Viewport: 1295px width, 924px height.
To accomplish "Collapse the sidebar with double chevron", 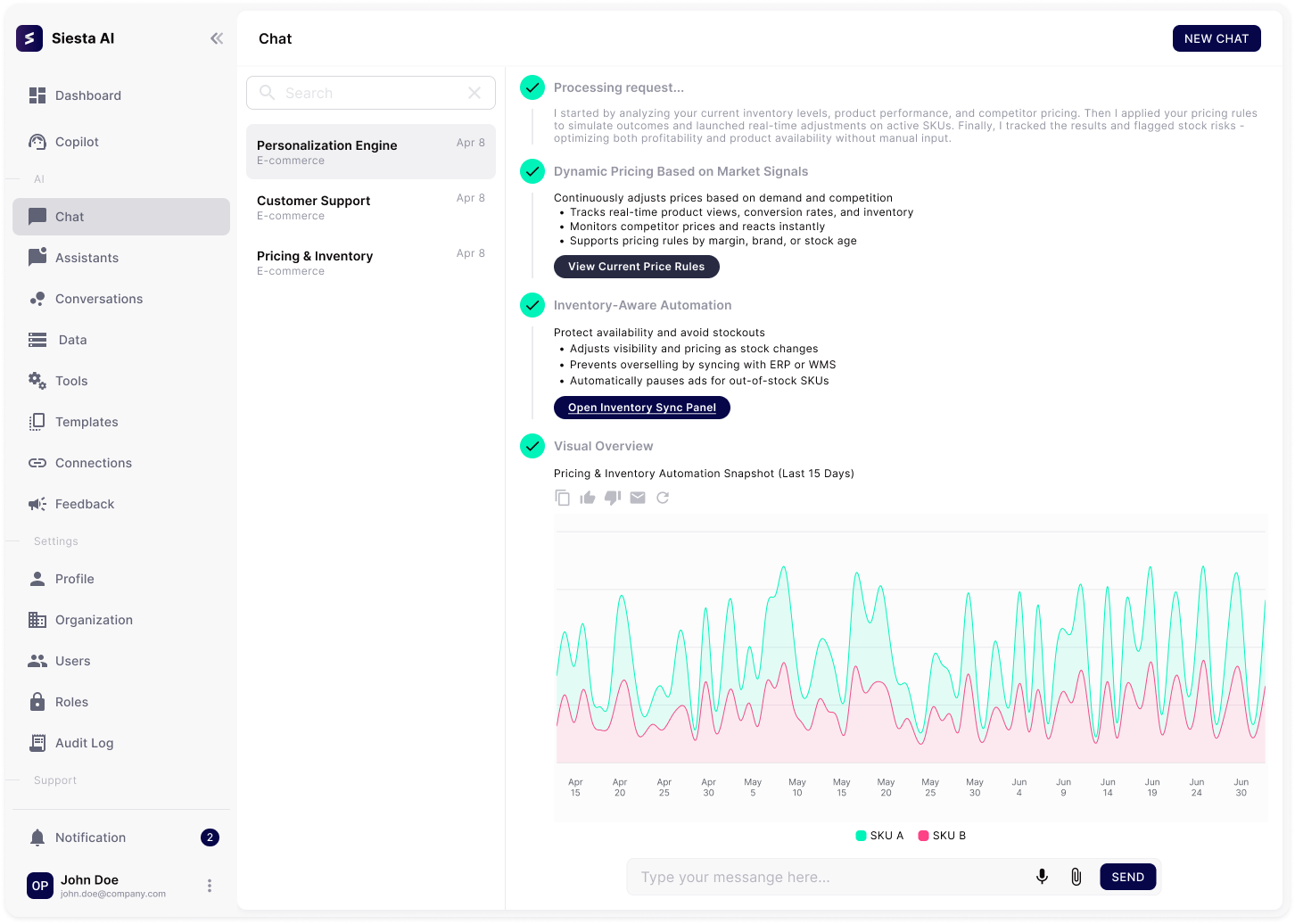I will click(217, 38).
